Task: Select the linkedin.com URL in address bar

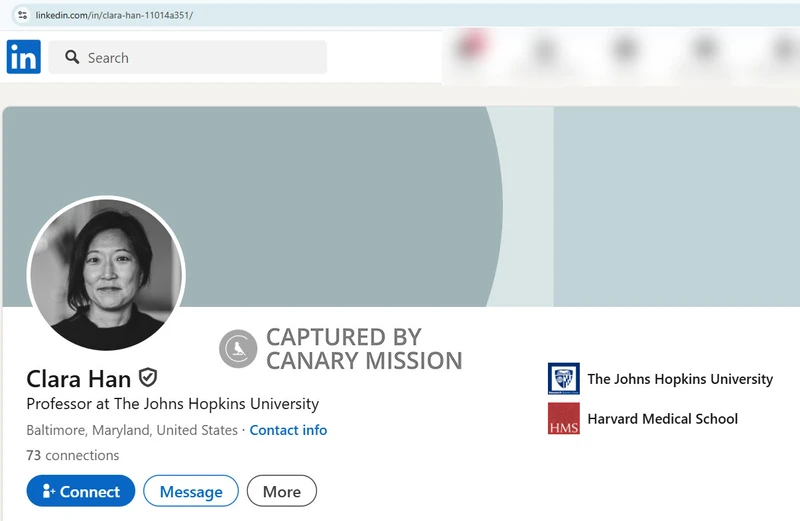Action: (114, 15)
